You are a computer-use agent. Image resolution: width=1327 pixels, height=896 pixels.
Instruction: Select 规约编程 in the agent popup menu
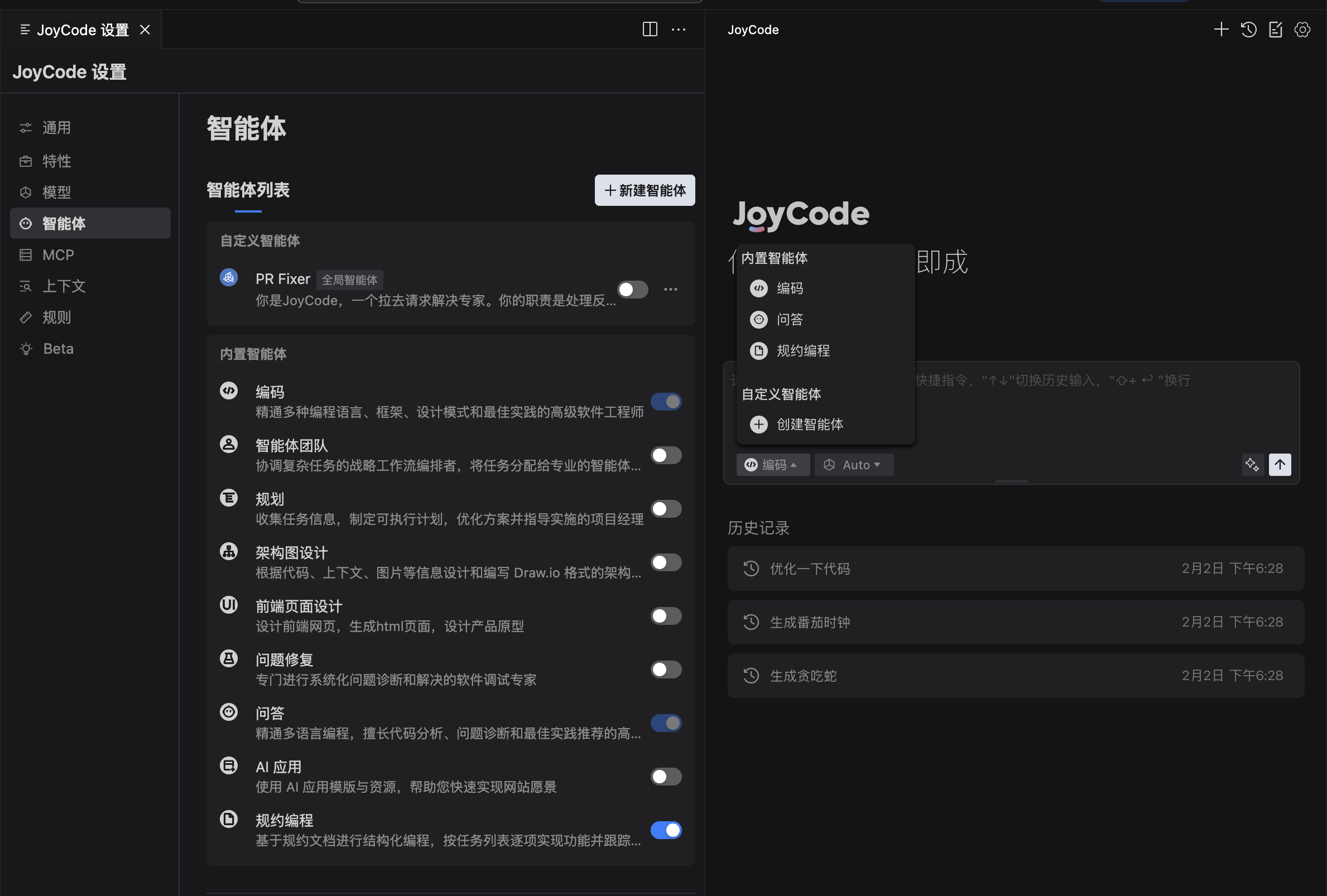[826, 350]
